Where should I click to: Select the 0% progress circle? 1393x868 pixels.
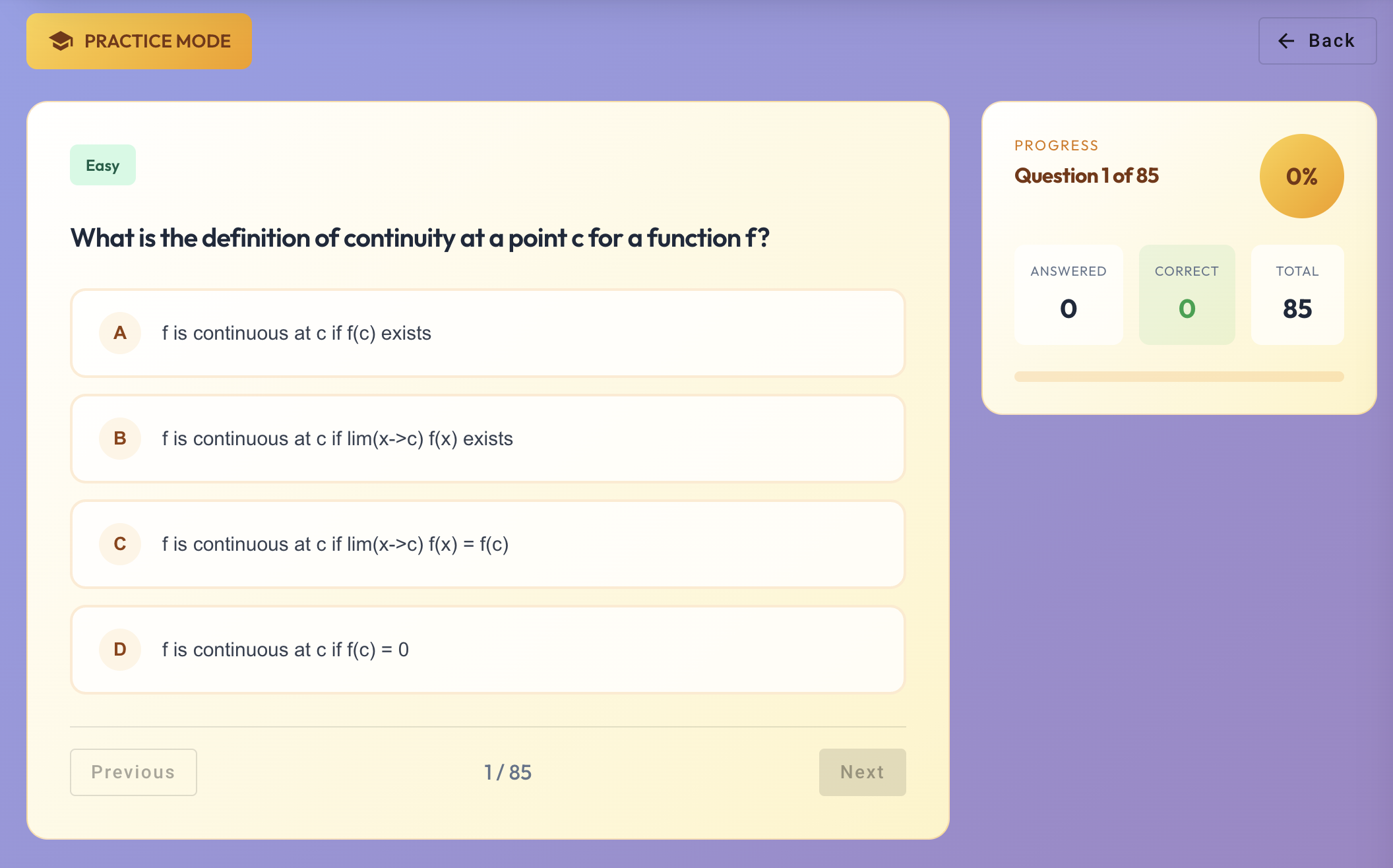pos(1301,175)
